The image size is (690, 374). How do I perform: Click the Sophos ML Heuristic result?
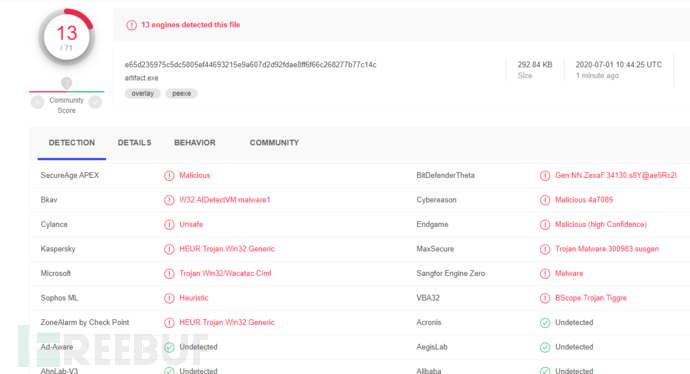(x=194, y=298)
